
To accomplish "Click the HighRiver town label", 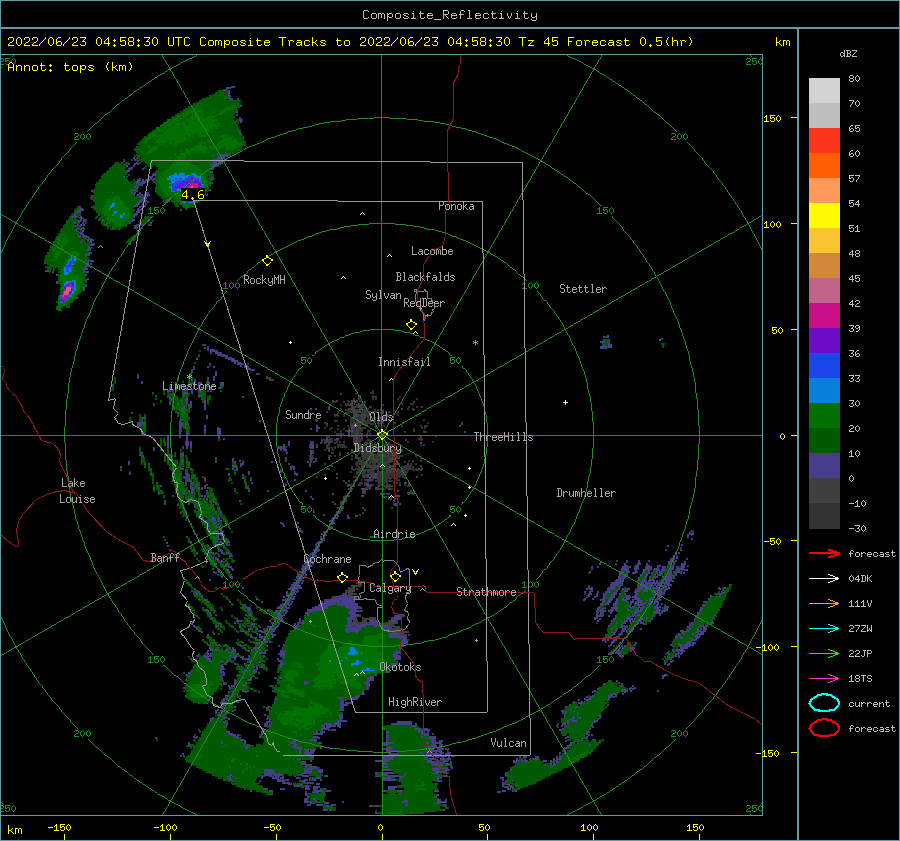I will [415, 702].
